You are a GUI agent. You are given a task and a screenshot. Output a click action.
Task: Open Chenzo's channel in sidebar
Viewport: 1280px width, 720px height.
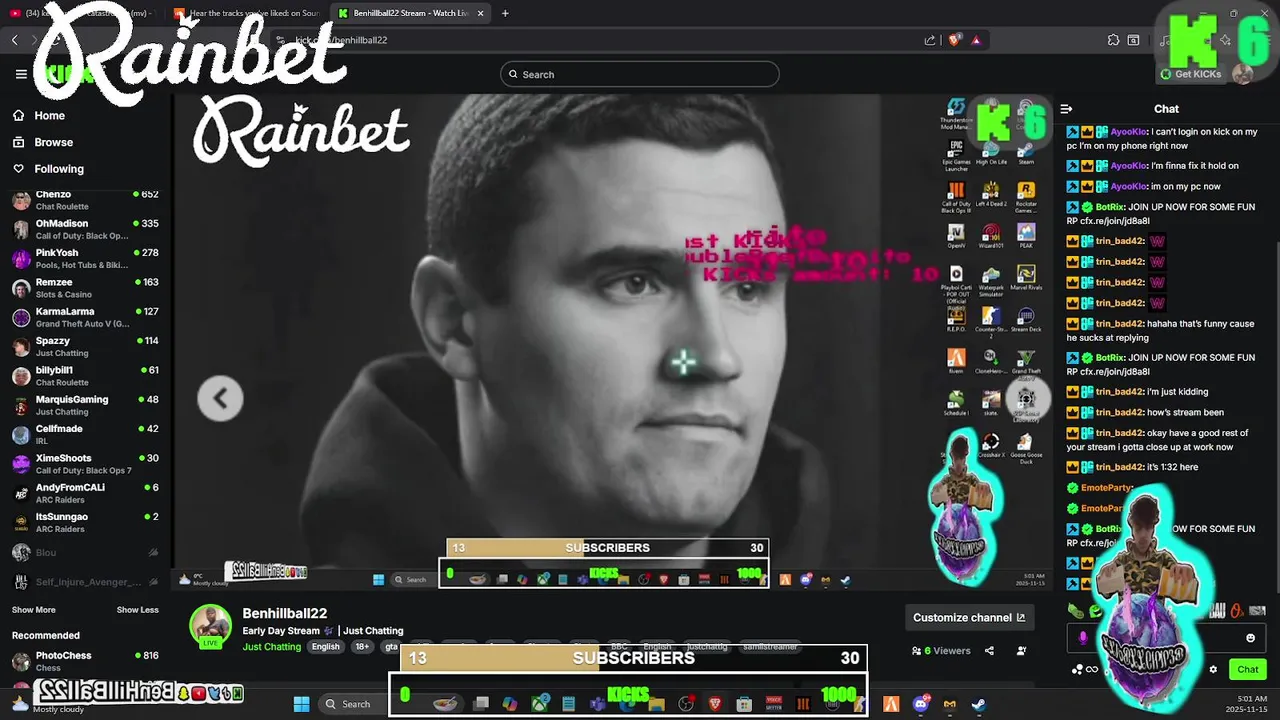tap(85, 200)
